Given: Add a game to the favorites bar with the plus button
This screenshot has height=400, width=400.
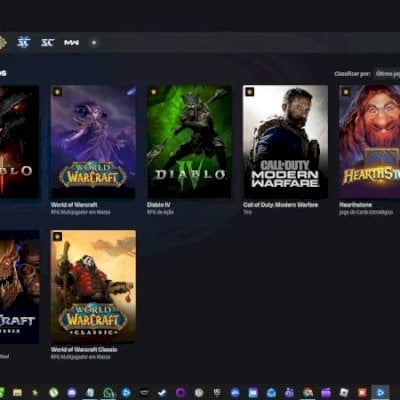Looking at the screenshot, I should click(x=94, y=43).
